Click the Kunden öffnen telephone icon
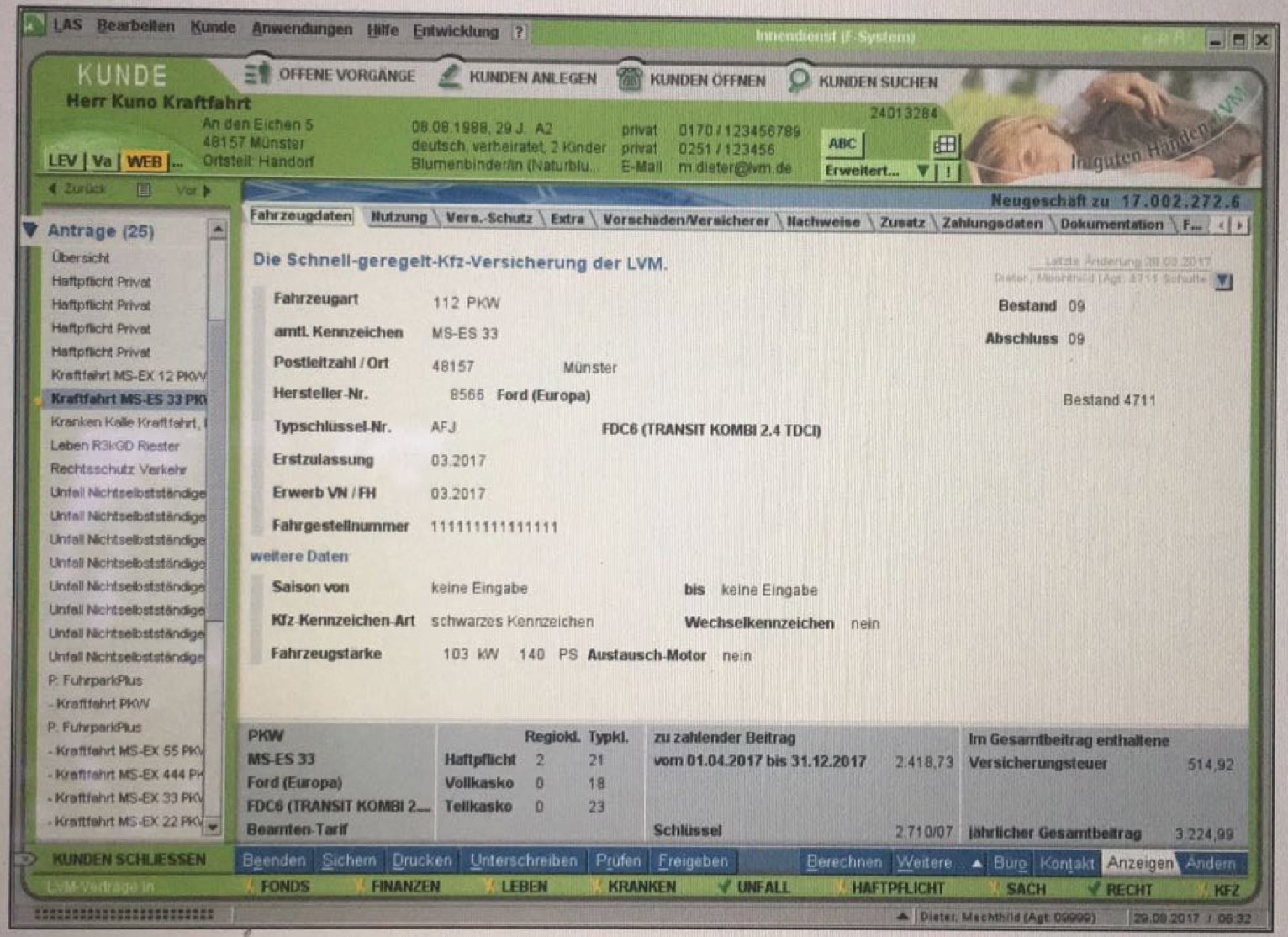The image size is (1288, 937). (629, 79)
